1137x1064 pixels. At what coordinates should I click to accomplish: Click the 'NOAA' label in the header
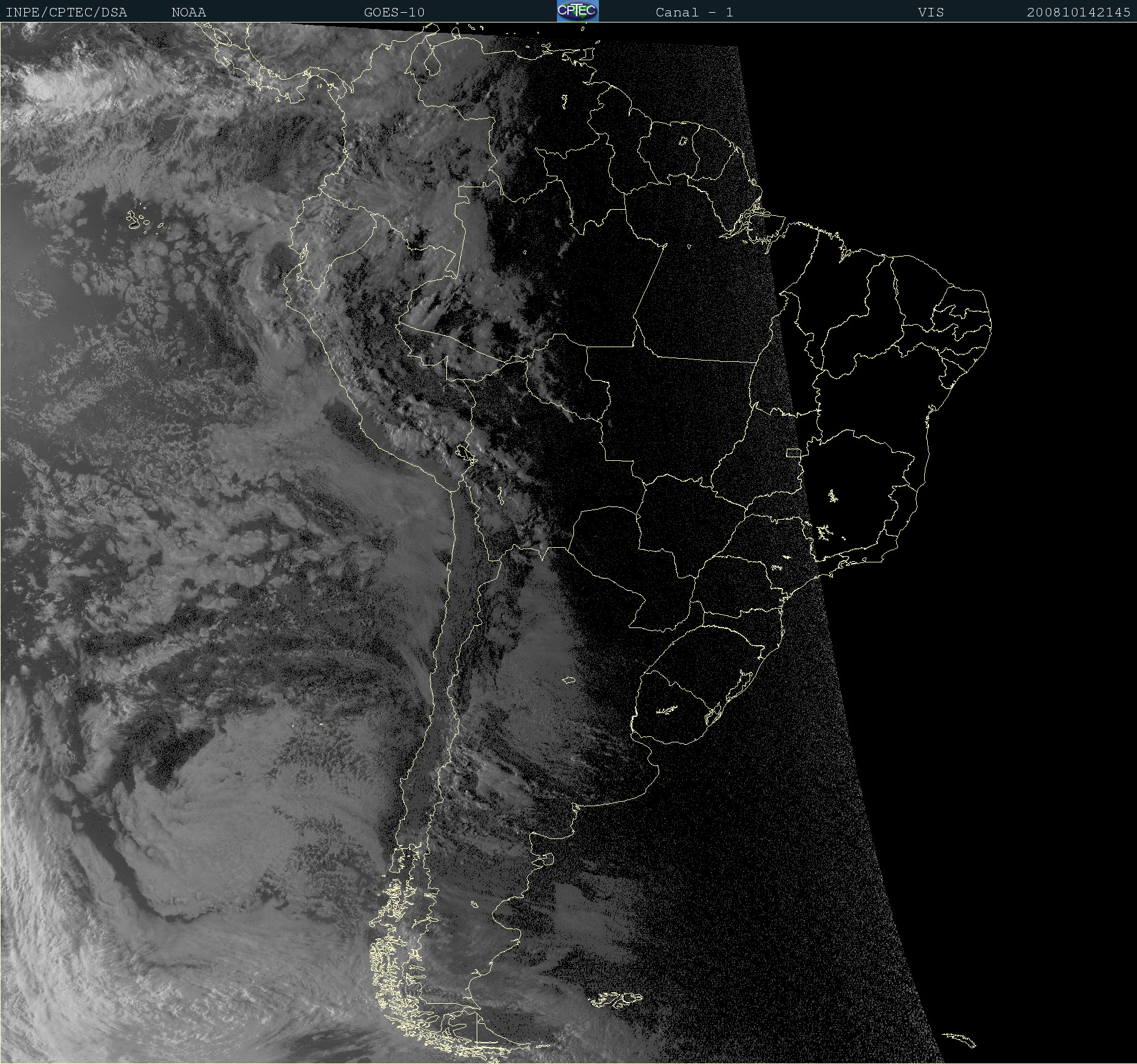[x=189, y=12]
